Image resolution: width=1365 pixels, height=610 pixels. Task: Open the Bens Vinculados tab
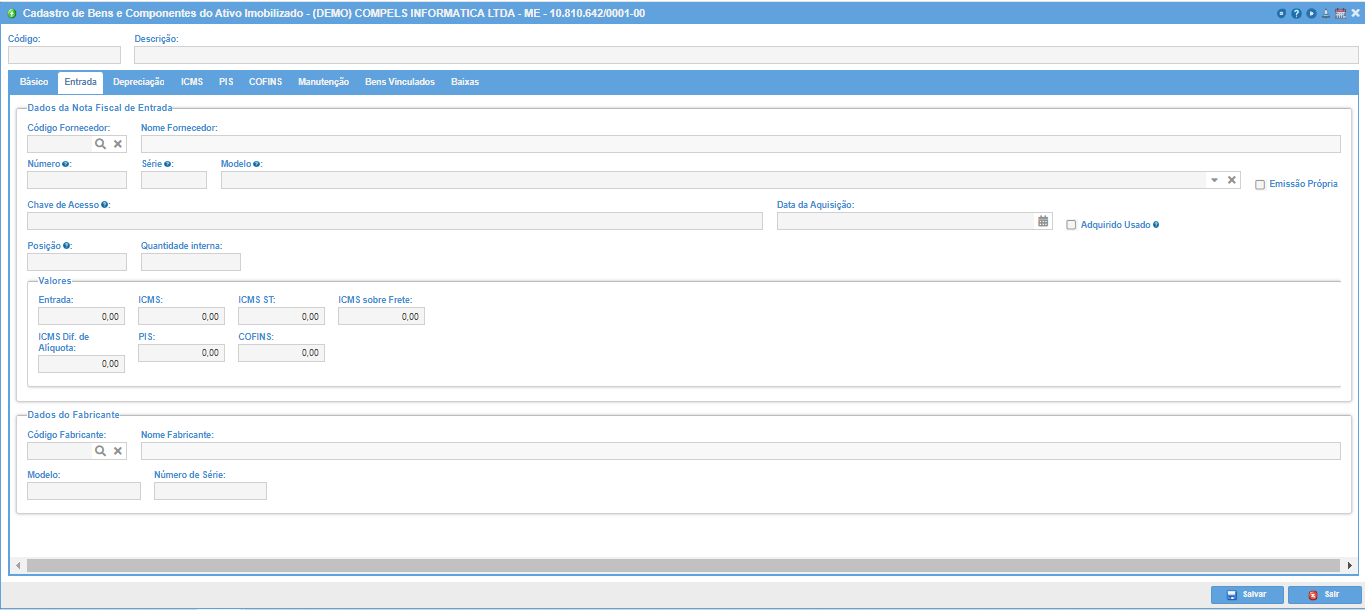pyautogui.click(x=400, y=82)
